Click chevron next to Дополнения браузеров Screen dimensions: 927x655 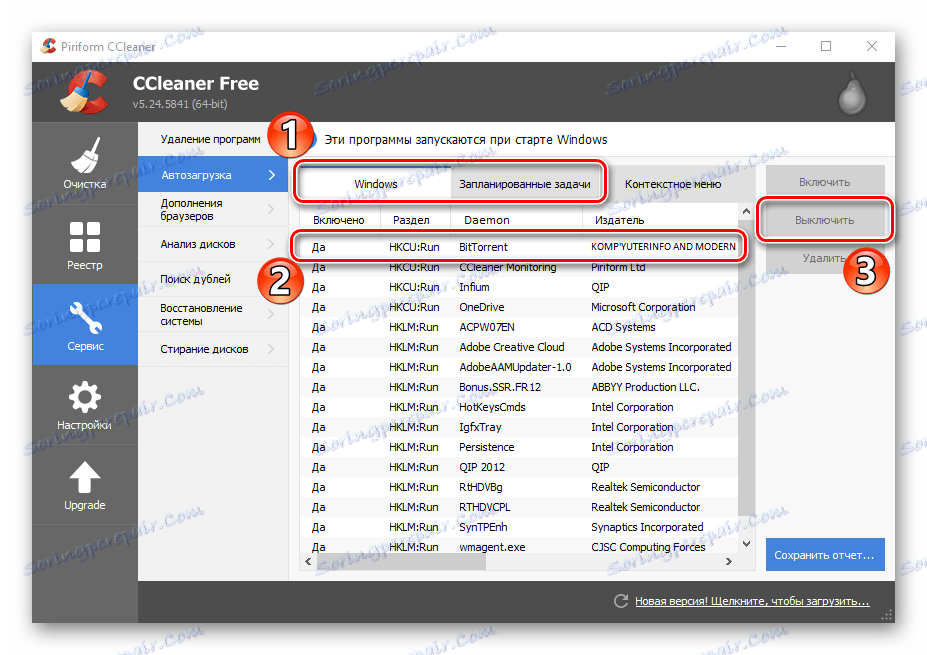pyautogui.click(x=271, y=209)
